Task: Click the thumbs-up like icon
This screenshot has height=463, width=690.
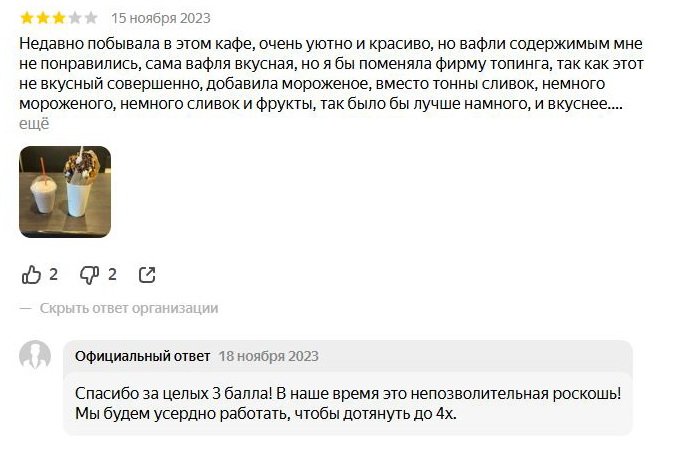Action: click(x=32, y=274)
